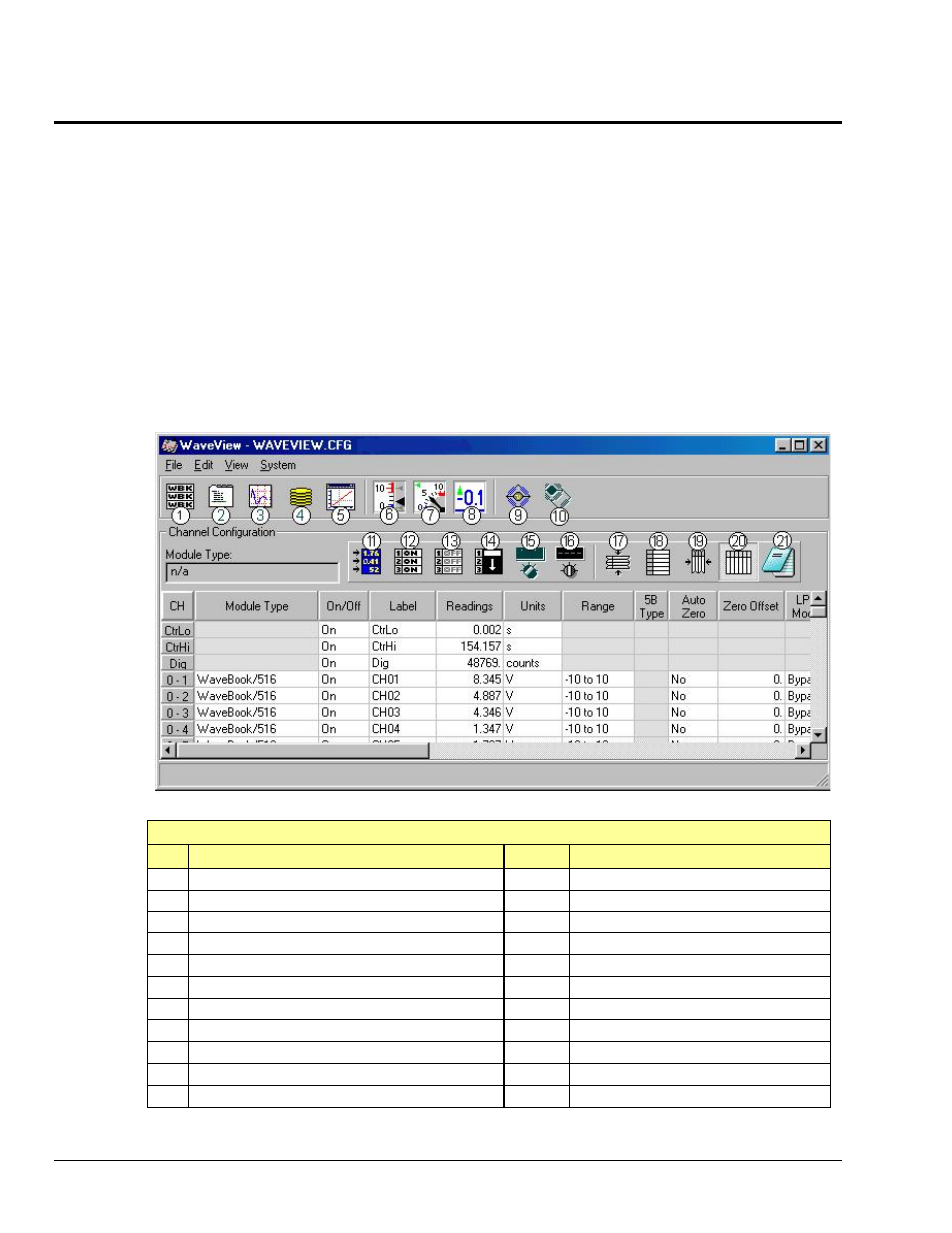
Task: Click the blue diamond toolbar icon
Action: pyautogui.click(x=518, y=496)
